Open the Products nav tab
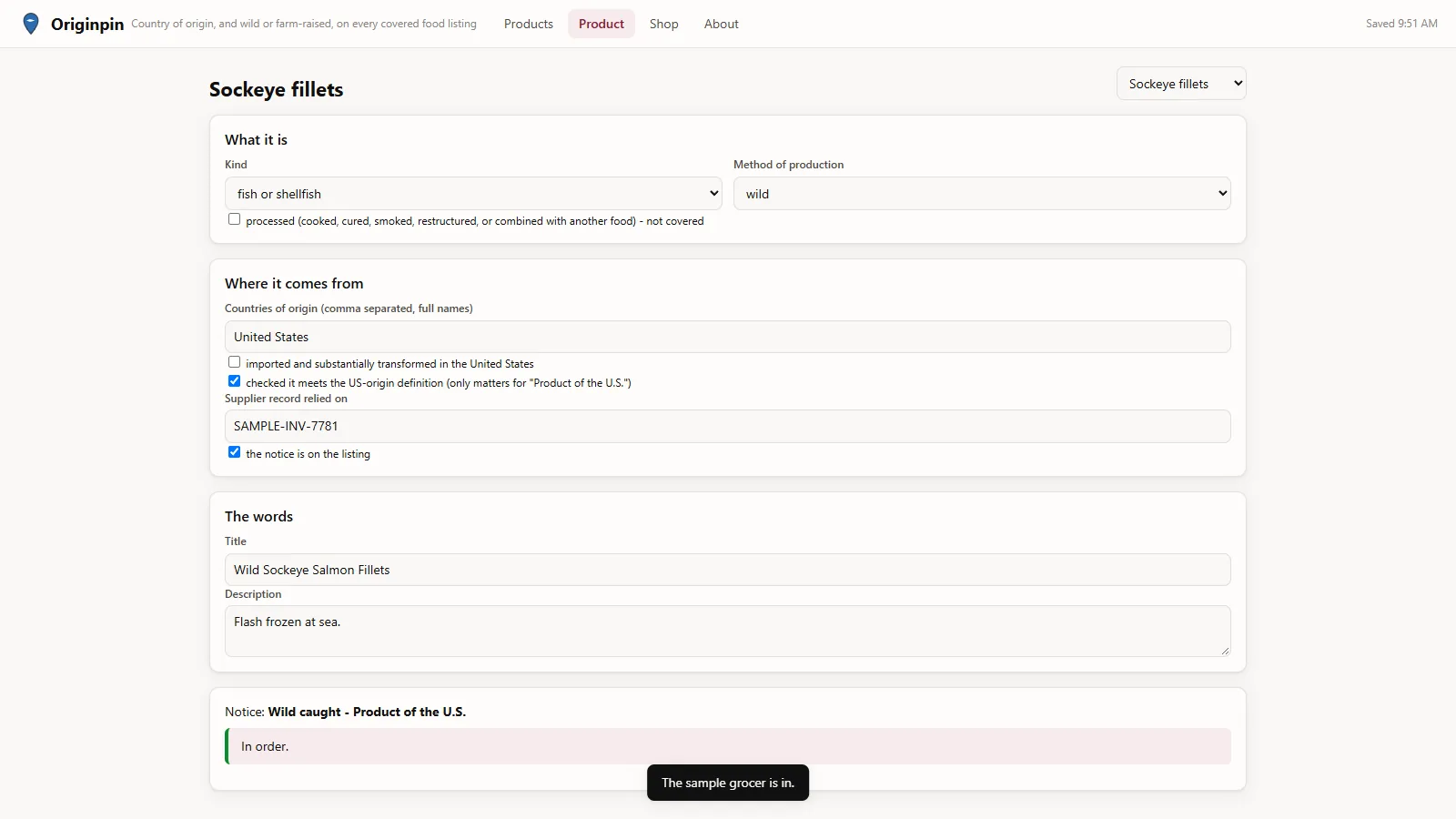Screen dimensions: 1456x819 (x=529, y=24)
